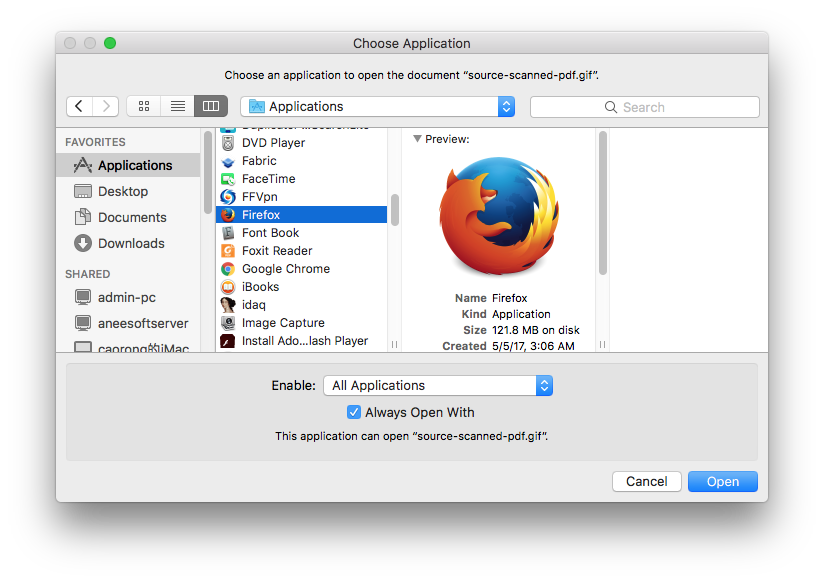Select admin-pc label under Shared
This screenshot has height=582, width=824.
[x=127, y=298]
